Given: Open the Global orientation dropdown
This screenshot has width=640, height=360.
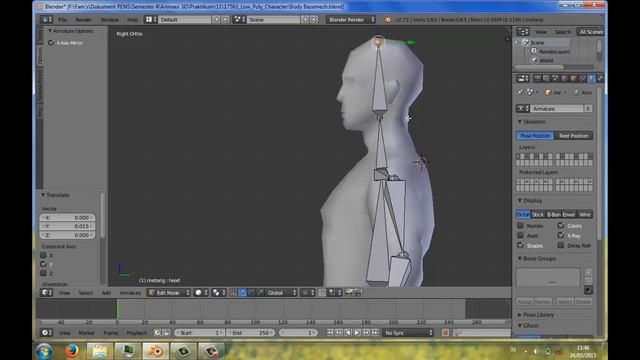Looking at the screenshot, I should (x=281, y=293).
